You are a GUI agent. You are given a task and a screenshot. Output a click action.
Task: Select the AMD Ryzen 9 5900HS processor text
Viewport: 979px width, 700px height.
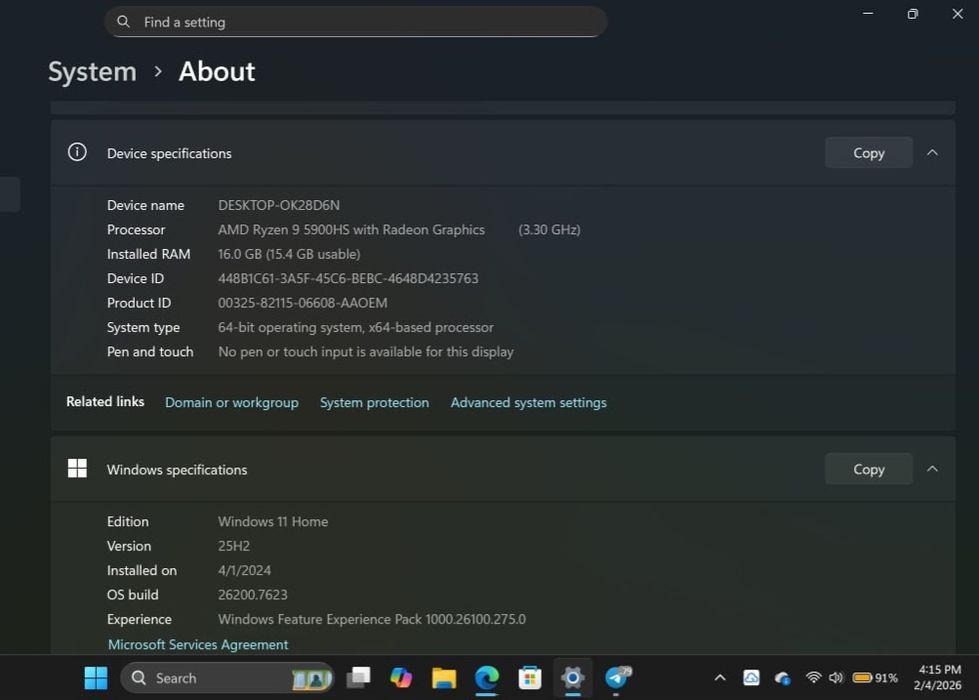pyautogui.click(x=352, y=230)
